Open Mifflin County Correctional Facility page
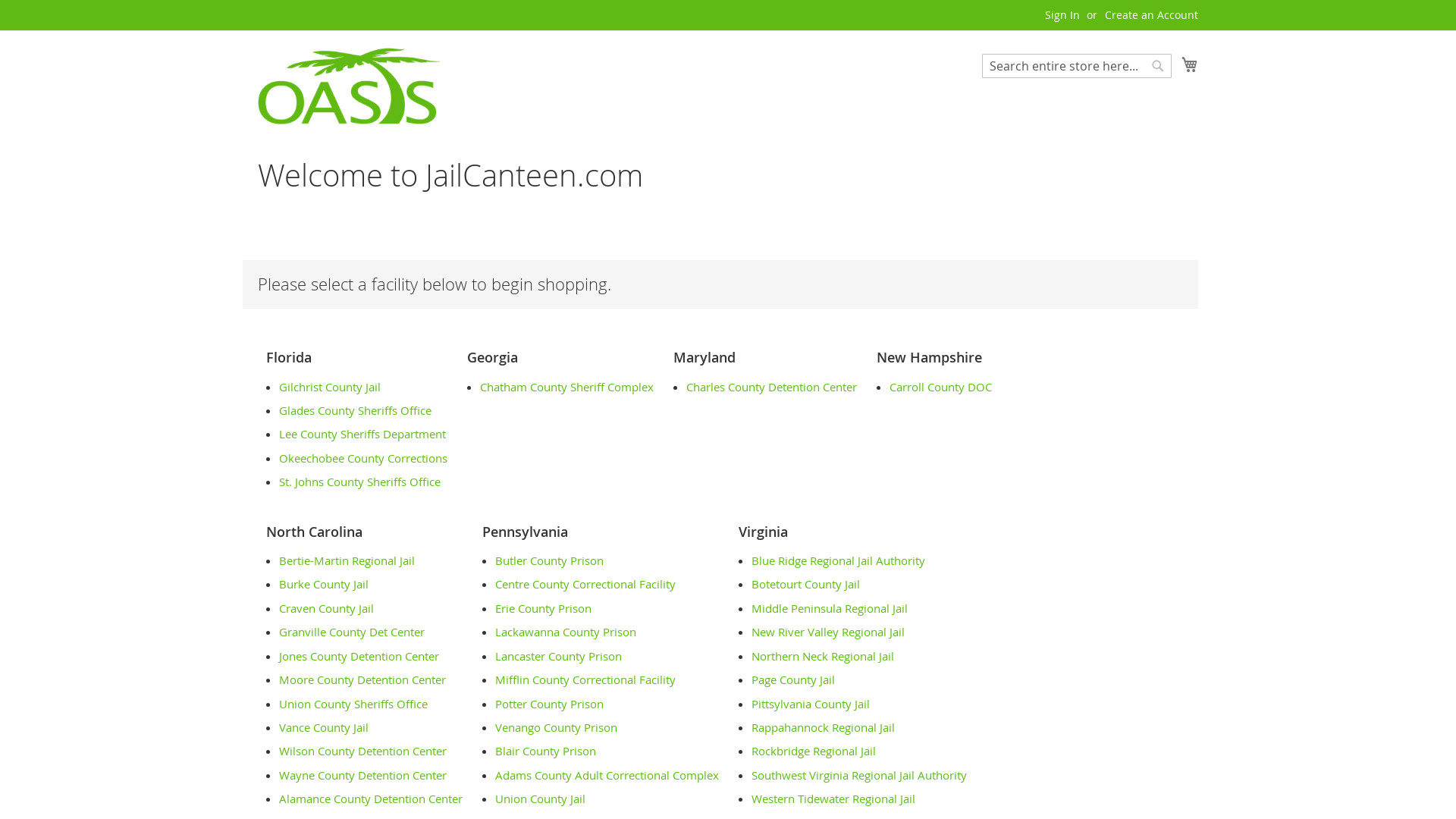The width and height of the screenshot is (1456, 819). pos(585,680)
